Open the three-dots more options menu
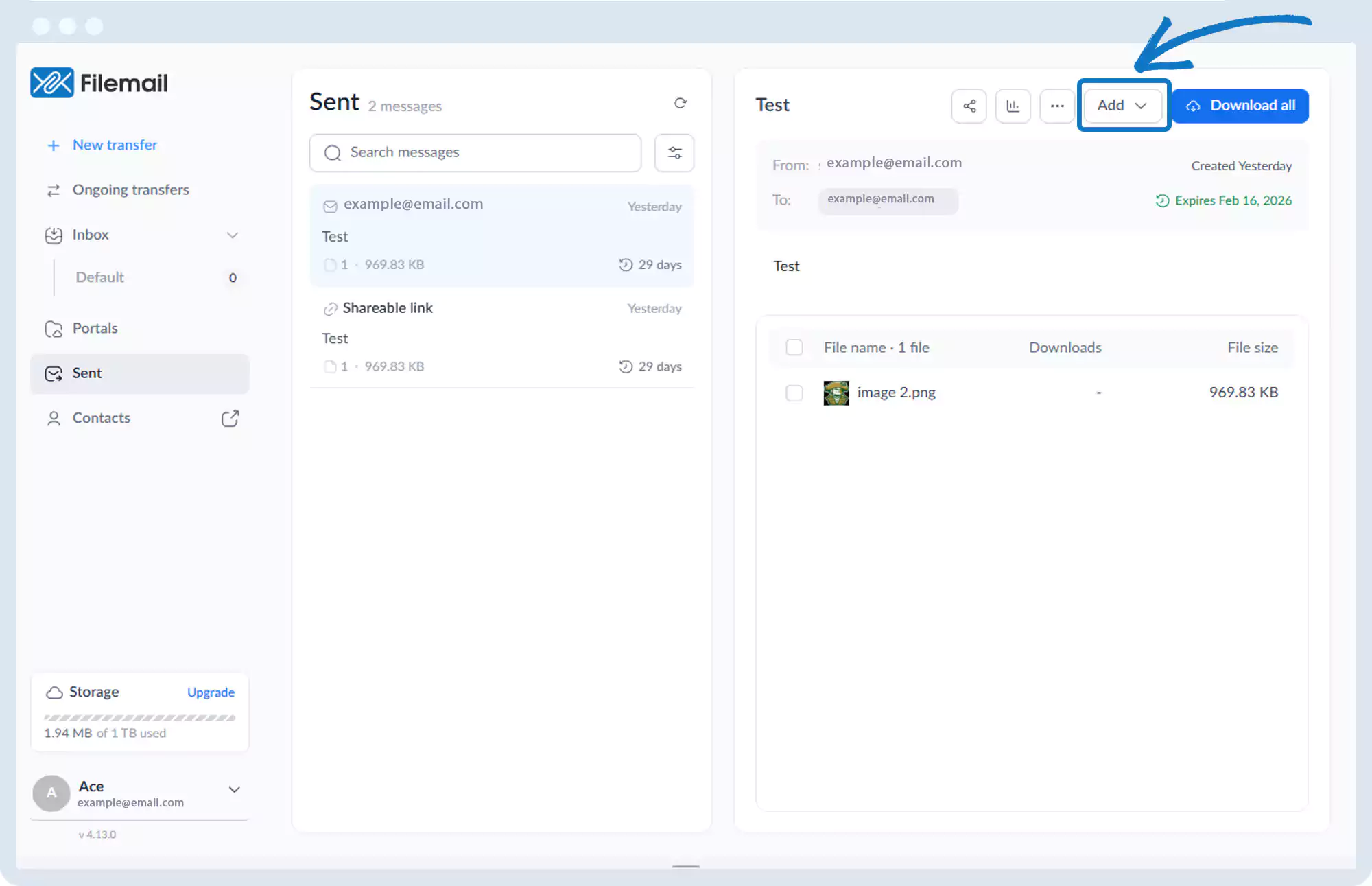Viewport: 1372px width, 886px height. point(1056,106)
